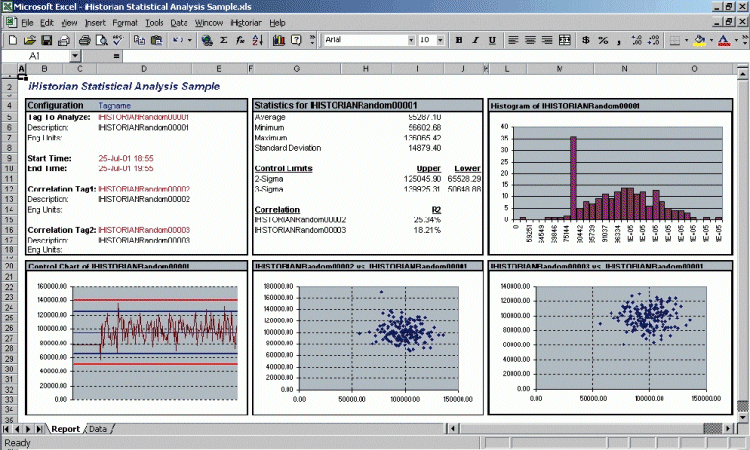Click the Borders icon
This screenshot has width=750, height=450.
(675, 40)
